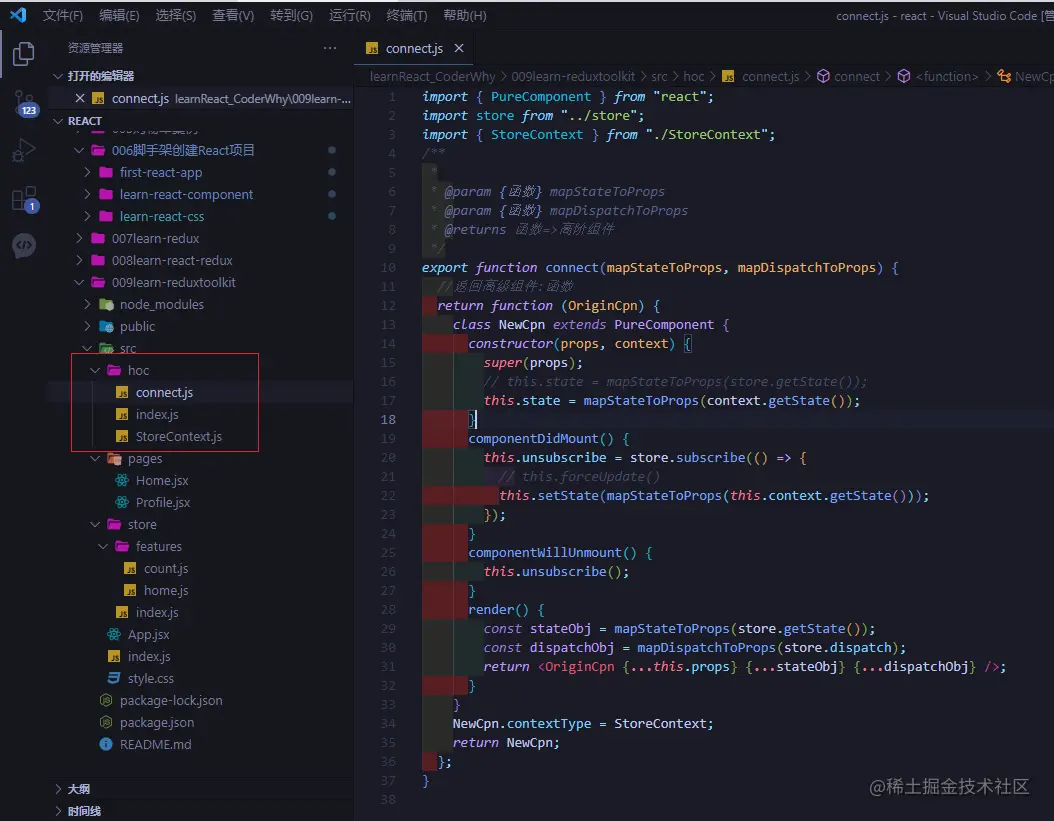The image size is (1054, 821).
Task: Select connect.js entry in open editors
Action: (x=202, y=99)
